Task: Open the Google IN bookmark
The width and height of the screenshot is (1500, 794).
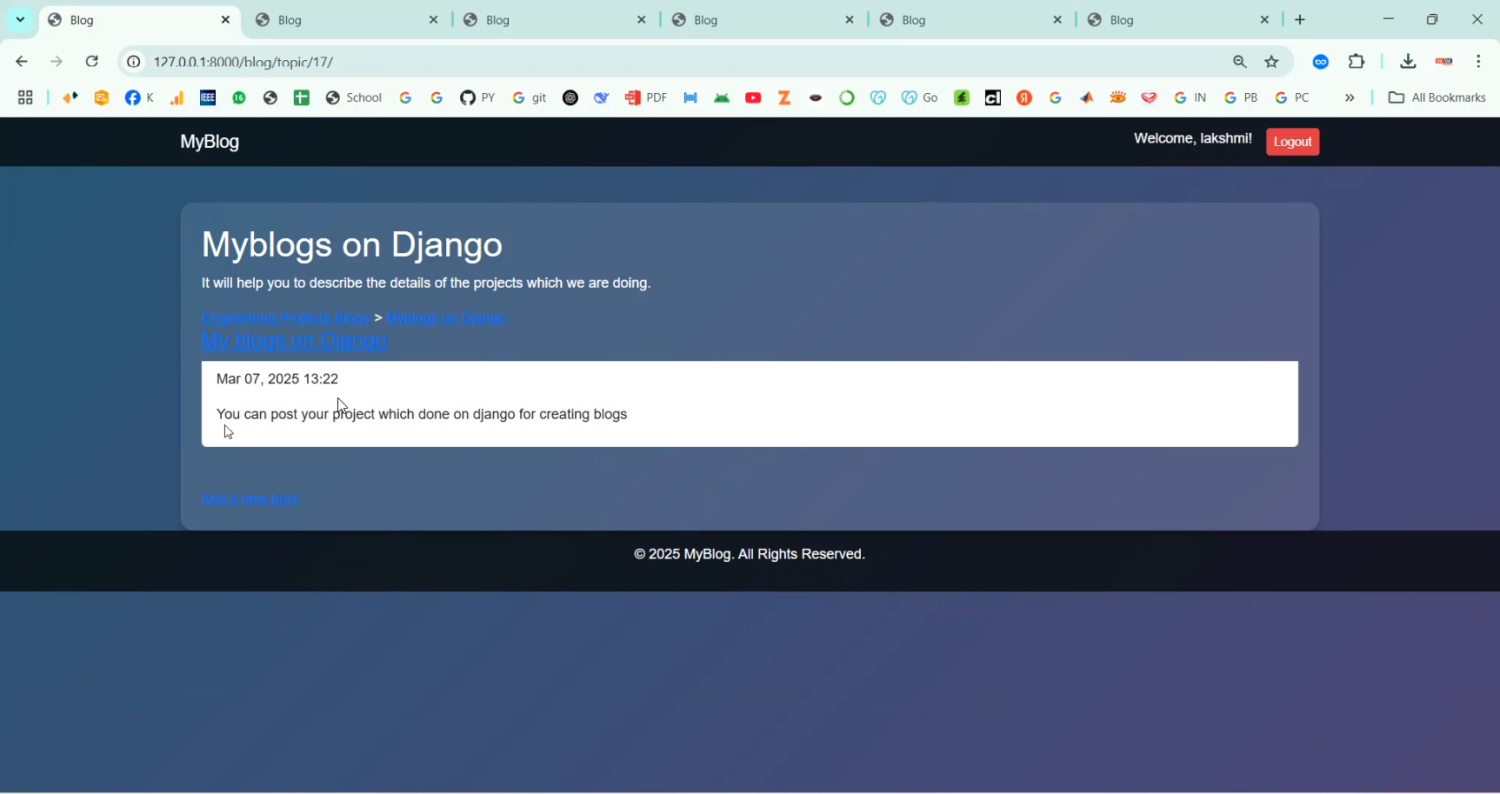Action: [x=1190, y=98]
